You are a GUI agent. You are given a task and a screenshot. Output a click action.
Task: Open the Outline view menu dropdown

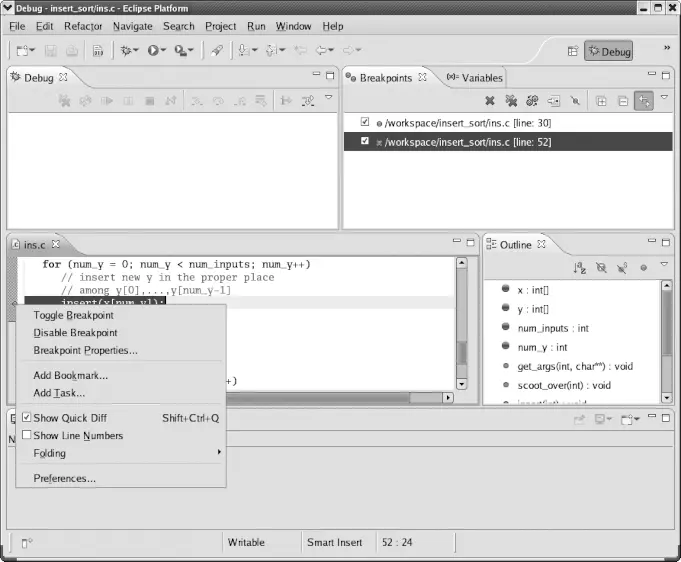(x=664, y=267)
